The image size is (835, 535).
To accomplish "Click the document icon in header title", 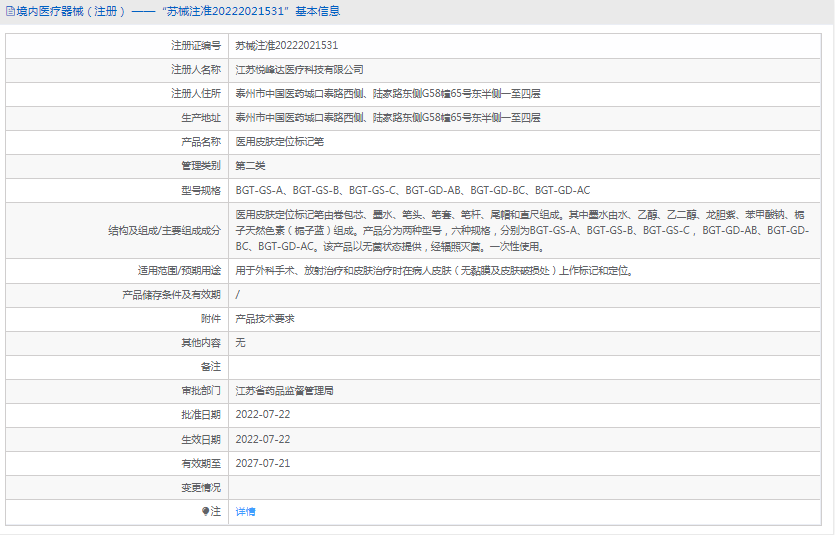I will pyautogui.click(x=10, y=11).
